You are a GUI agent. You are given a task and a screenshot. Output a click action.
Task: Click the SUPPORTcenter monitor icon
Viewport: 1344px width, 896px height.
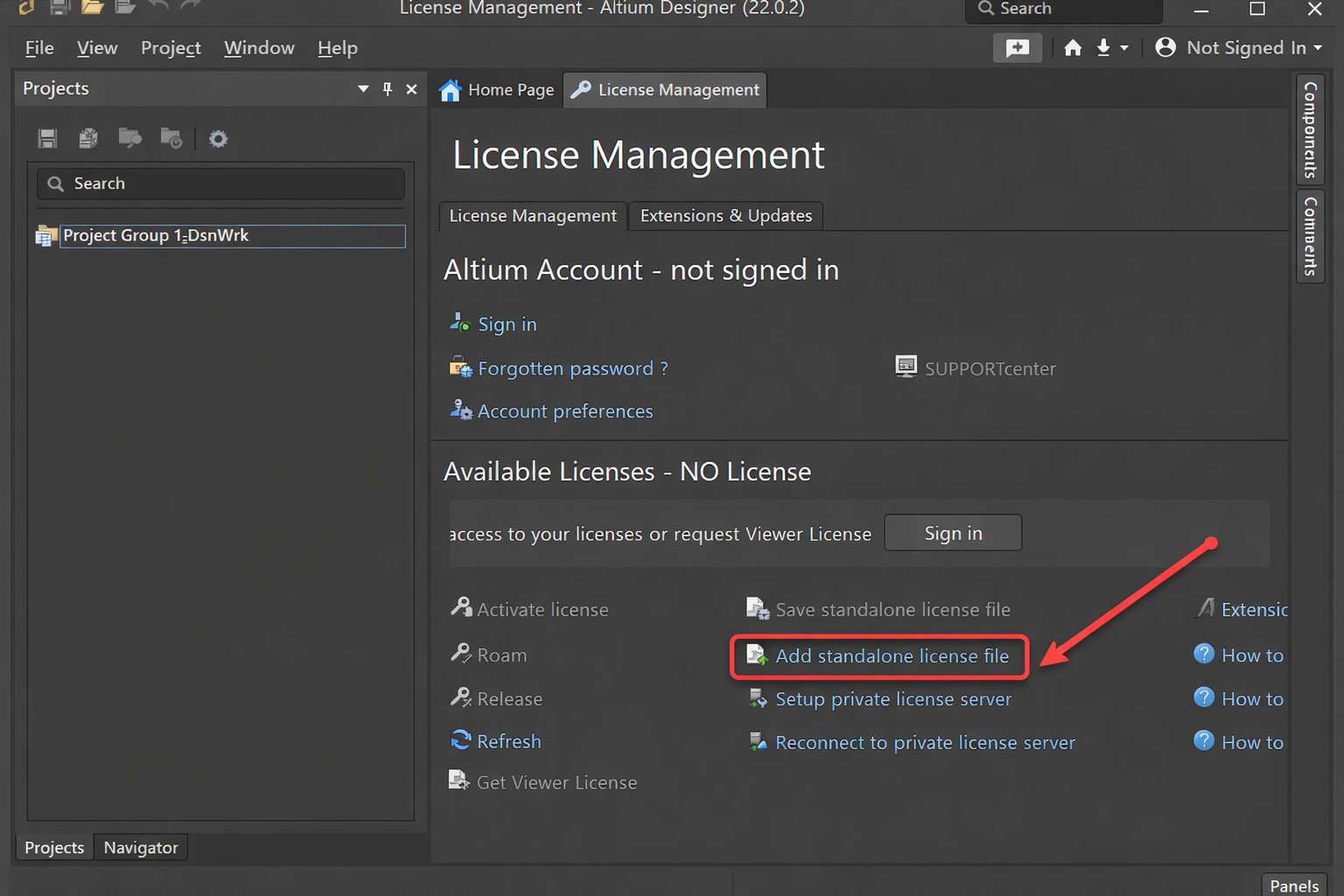click(x=906, y=366)
